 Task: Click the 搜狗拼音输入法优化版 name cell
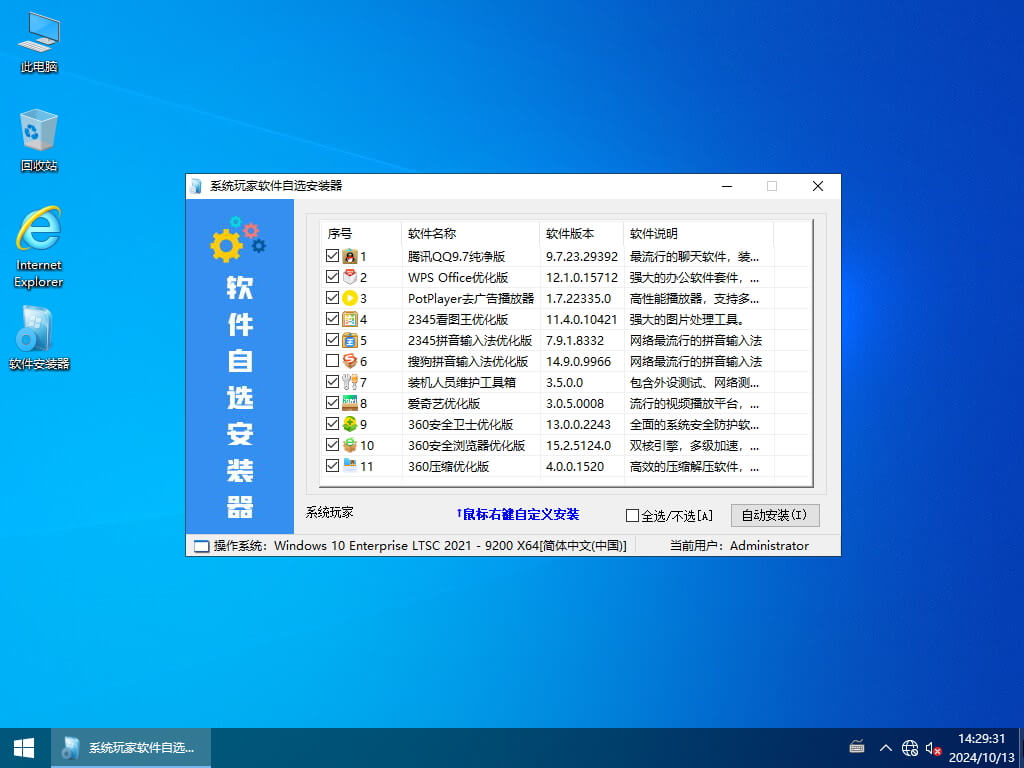468,361
